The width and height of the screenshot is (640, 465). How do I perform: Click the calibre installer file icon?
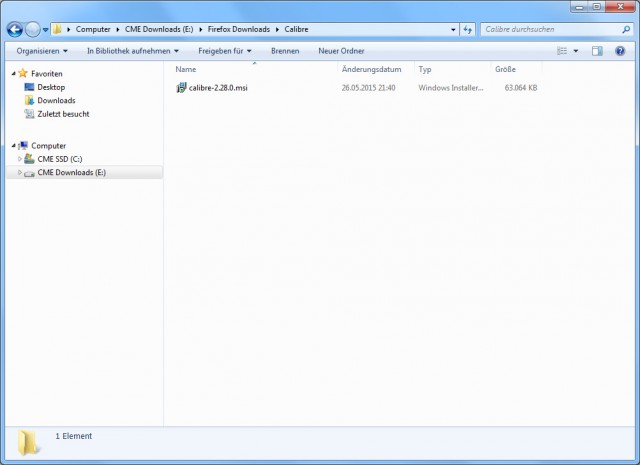coord(181,87)
